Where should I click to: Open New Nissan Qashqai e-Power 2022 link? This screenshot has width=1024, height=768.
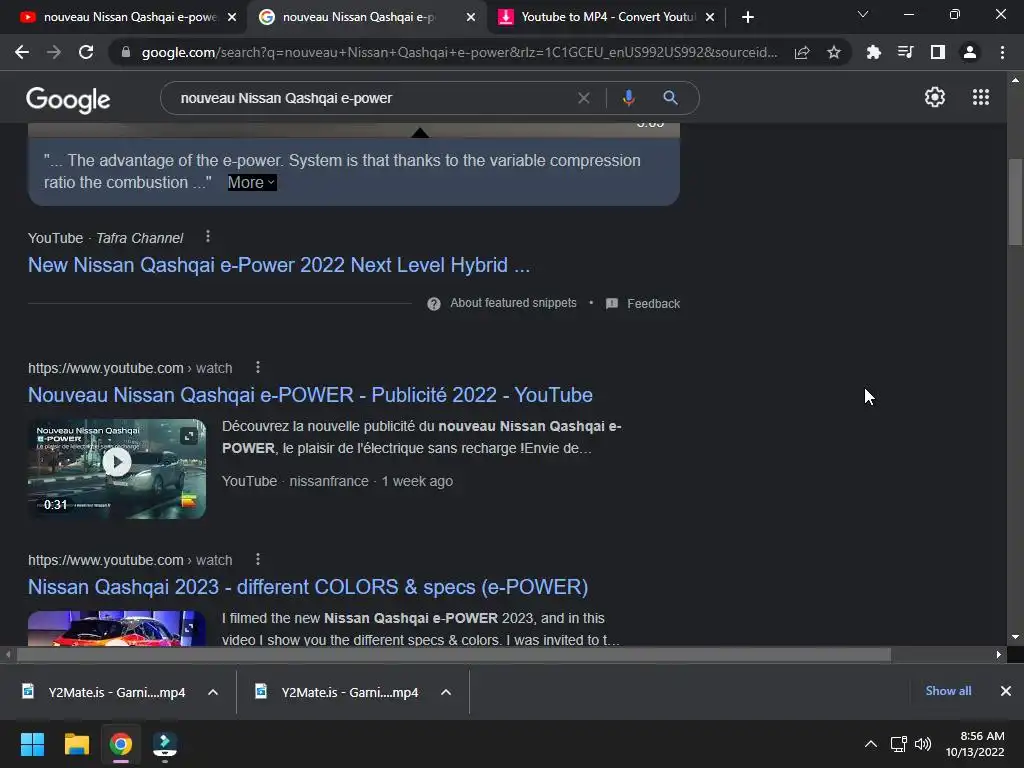pyautogui.click(x=279, y=265)
